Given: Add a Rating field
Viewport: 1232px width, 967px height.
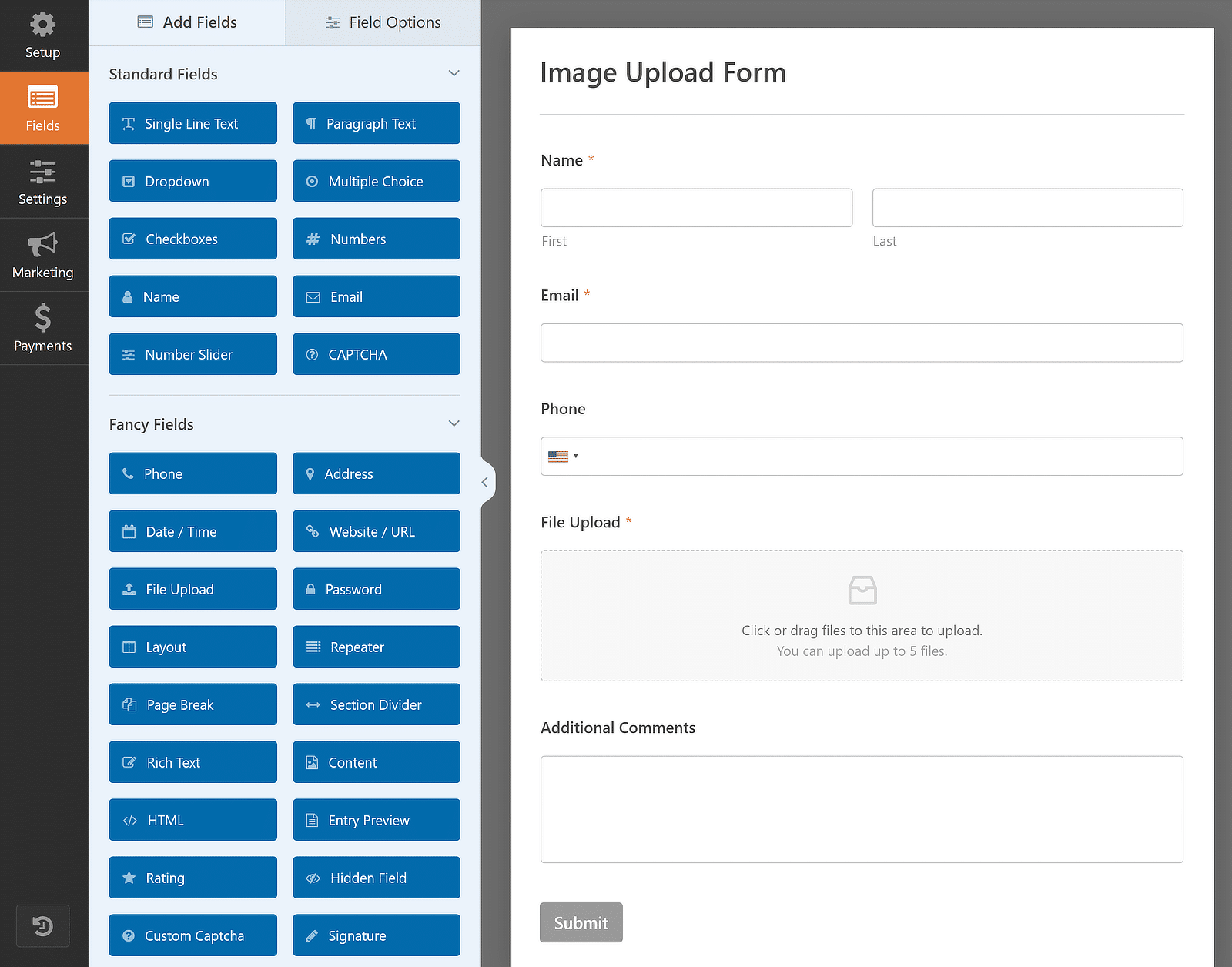Looking at the screenshot, I should point(192,877).
